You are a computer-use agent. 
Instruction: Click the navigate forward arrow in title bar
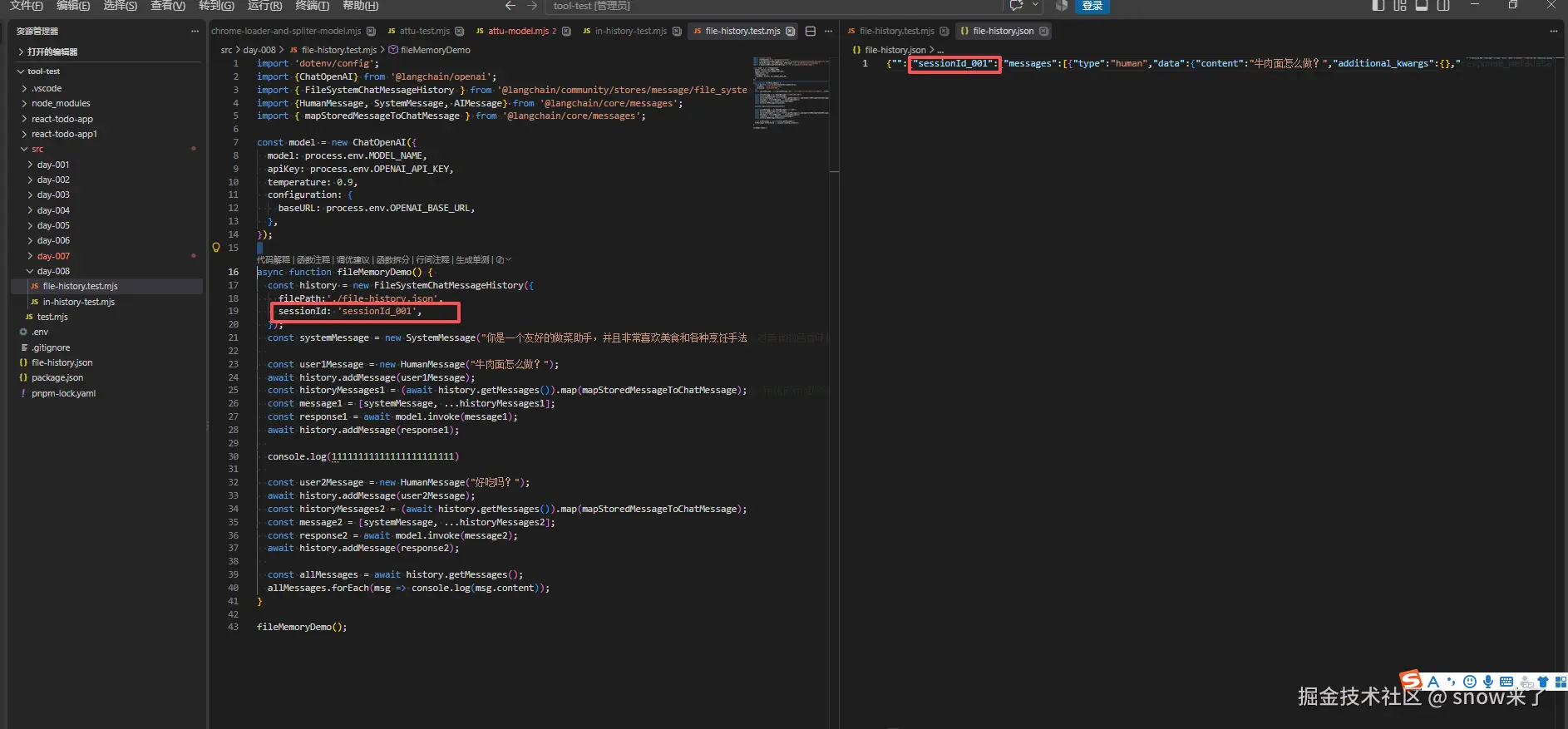click(x=532, y=6)
